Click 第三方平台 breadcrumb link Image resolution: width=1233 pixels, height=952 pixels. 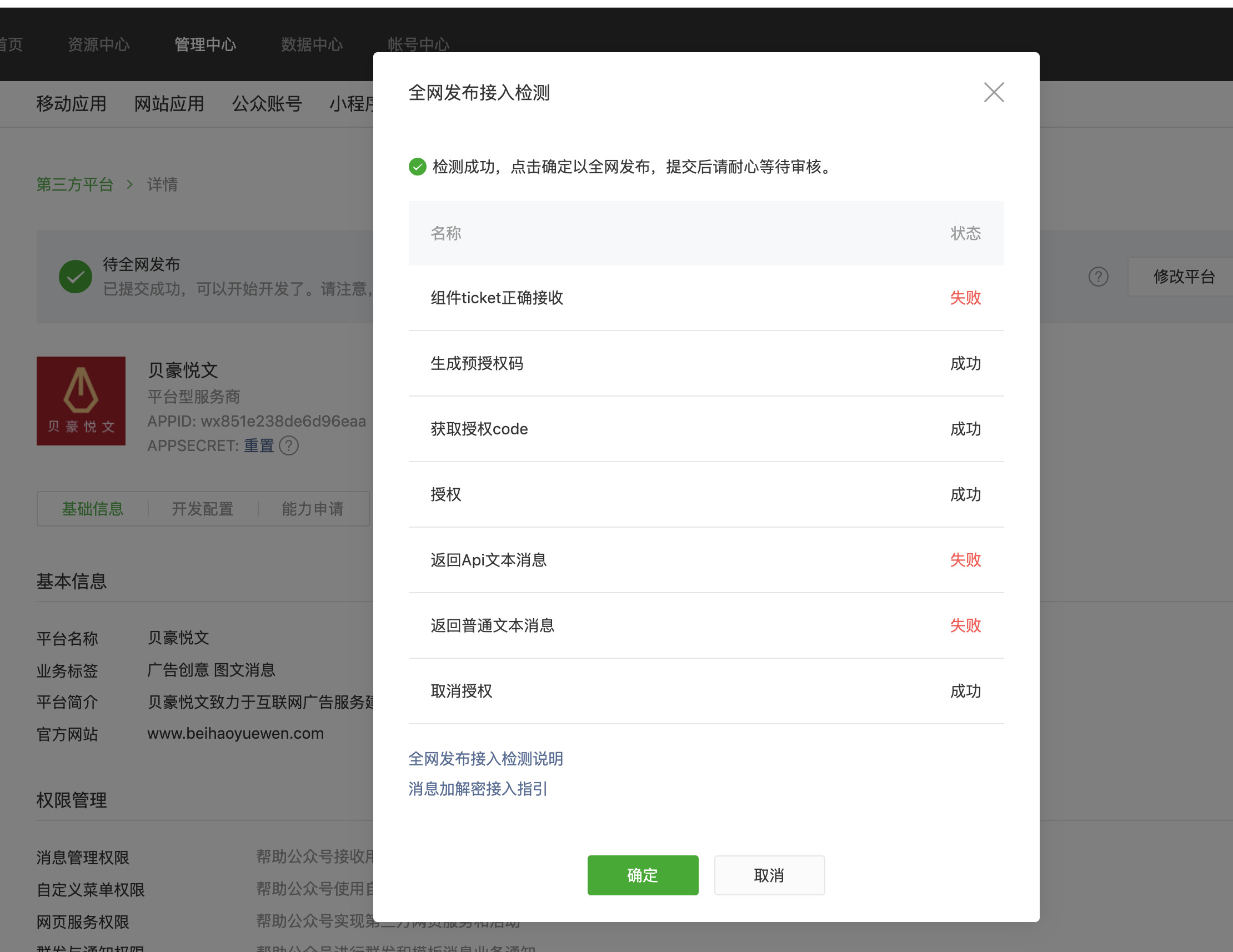(74, 184)
